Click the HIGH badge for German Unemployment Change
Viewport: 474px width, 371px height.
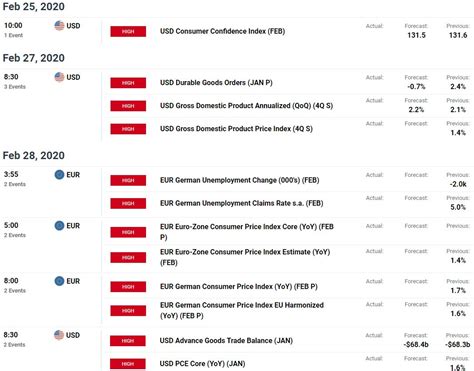pos(128,180)
